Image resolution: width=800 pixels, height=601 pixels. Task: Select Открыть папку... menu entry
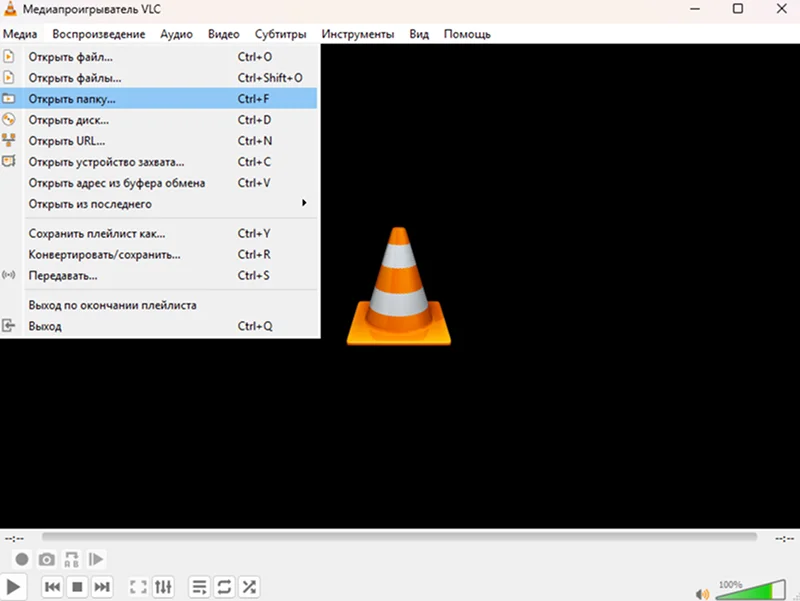[x=159, y=98]
